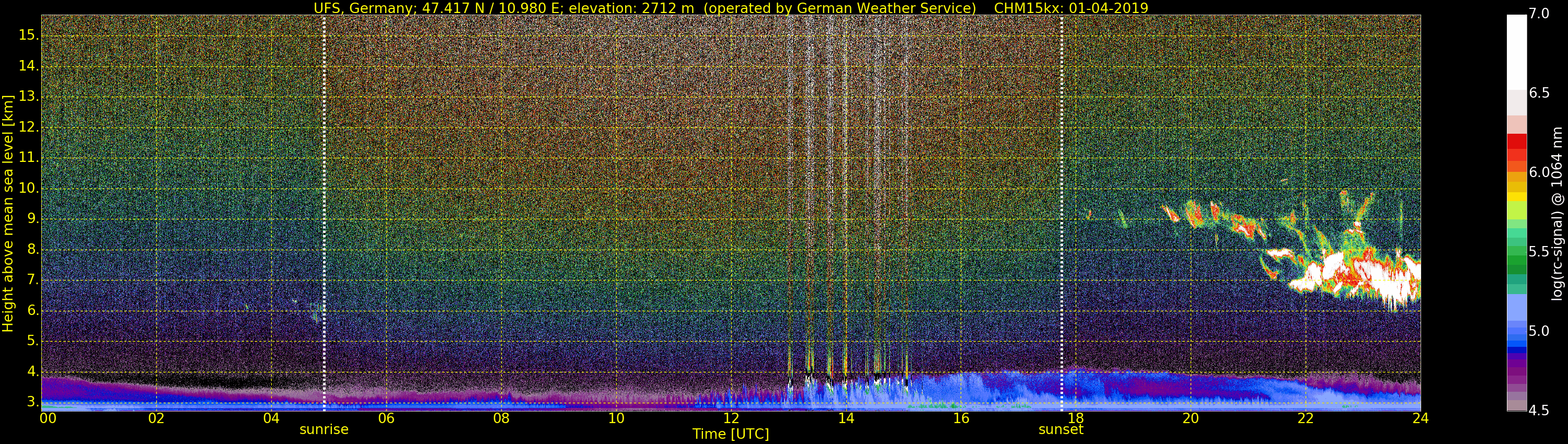Click the colorbar value '6.5'
The width and height of the screenshot is (1568, 444).
(1539, 93)
